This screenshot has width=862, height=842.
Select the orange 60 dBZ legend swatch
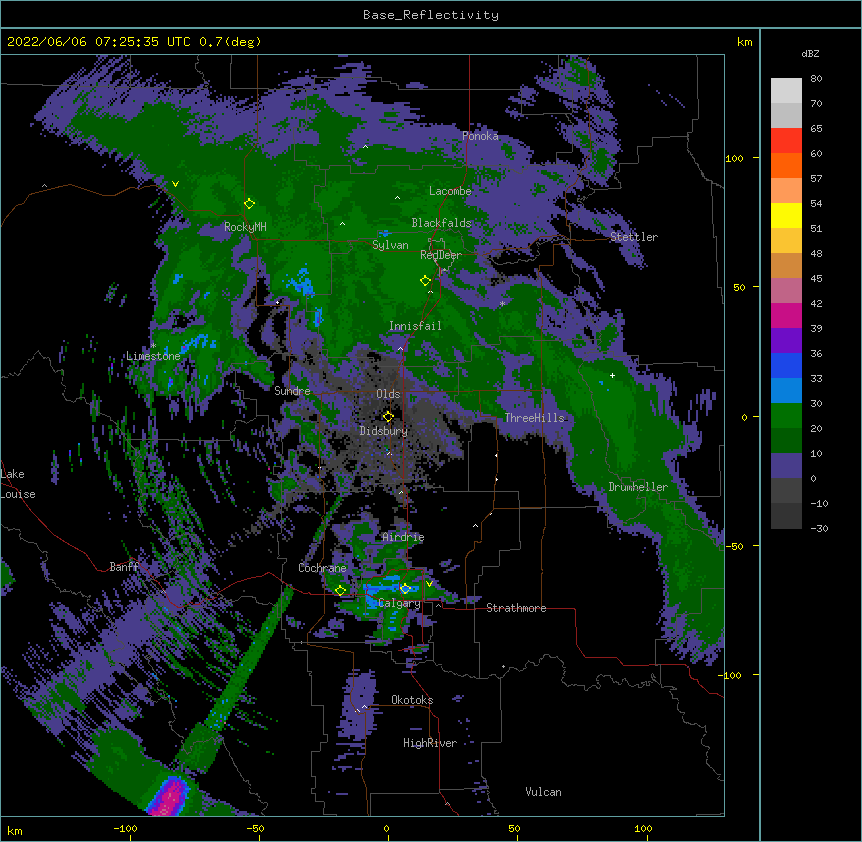(786, 165)
